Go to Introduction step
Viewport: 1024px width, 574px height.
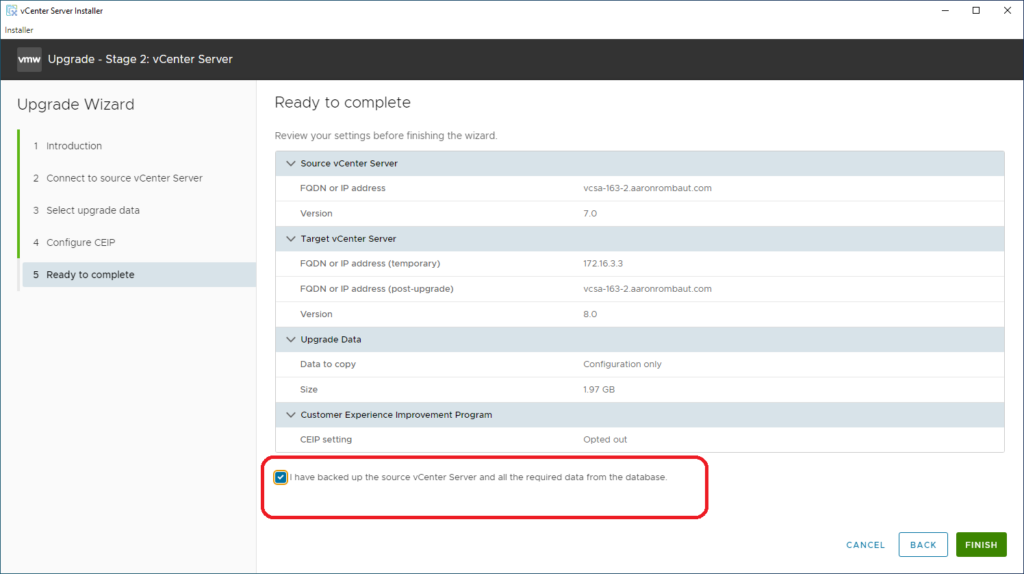pyautogui.click(x=73, y=146)
